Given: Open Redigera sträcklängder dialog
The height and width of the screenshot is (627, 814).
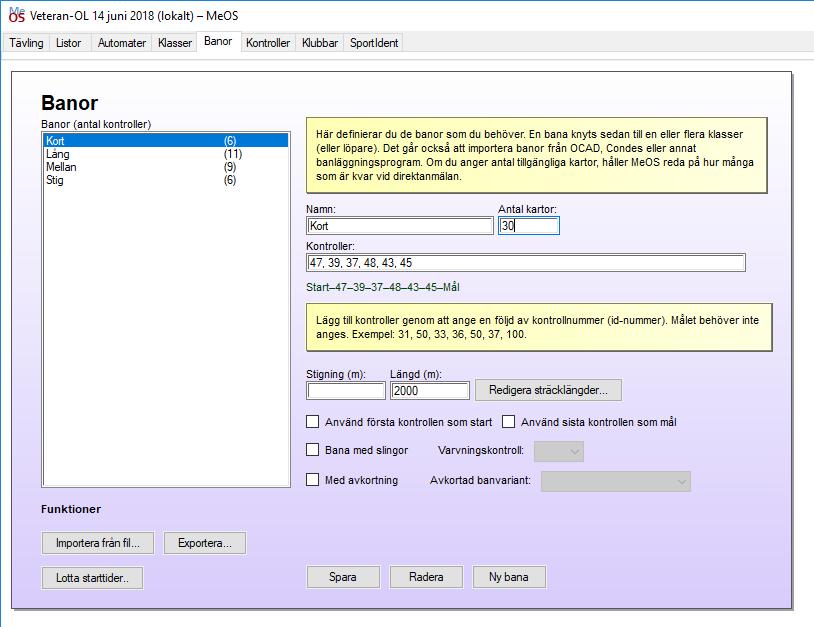Looking at the screenshot, I should click(548, 390).
